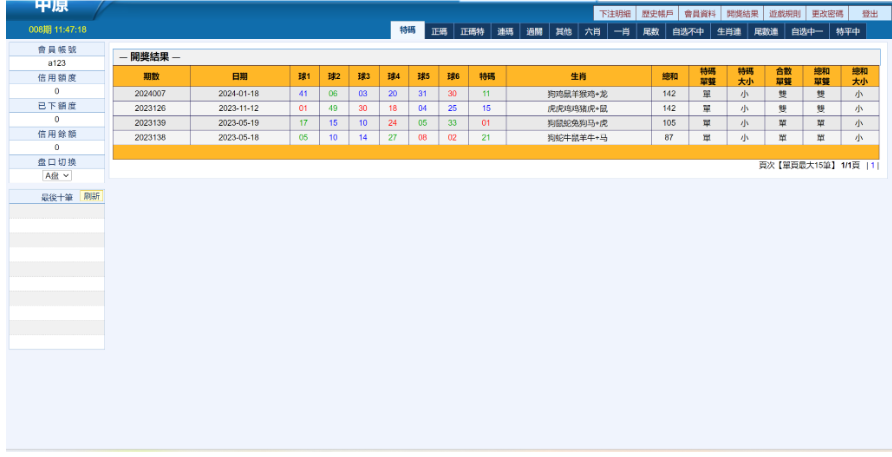
Task: Switch to the 特平中 tab
Action: [848, 32]
